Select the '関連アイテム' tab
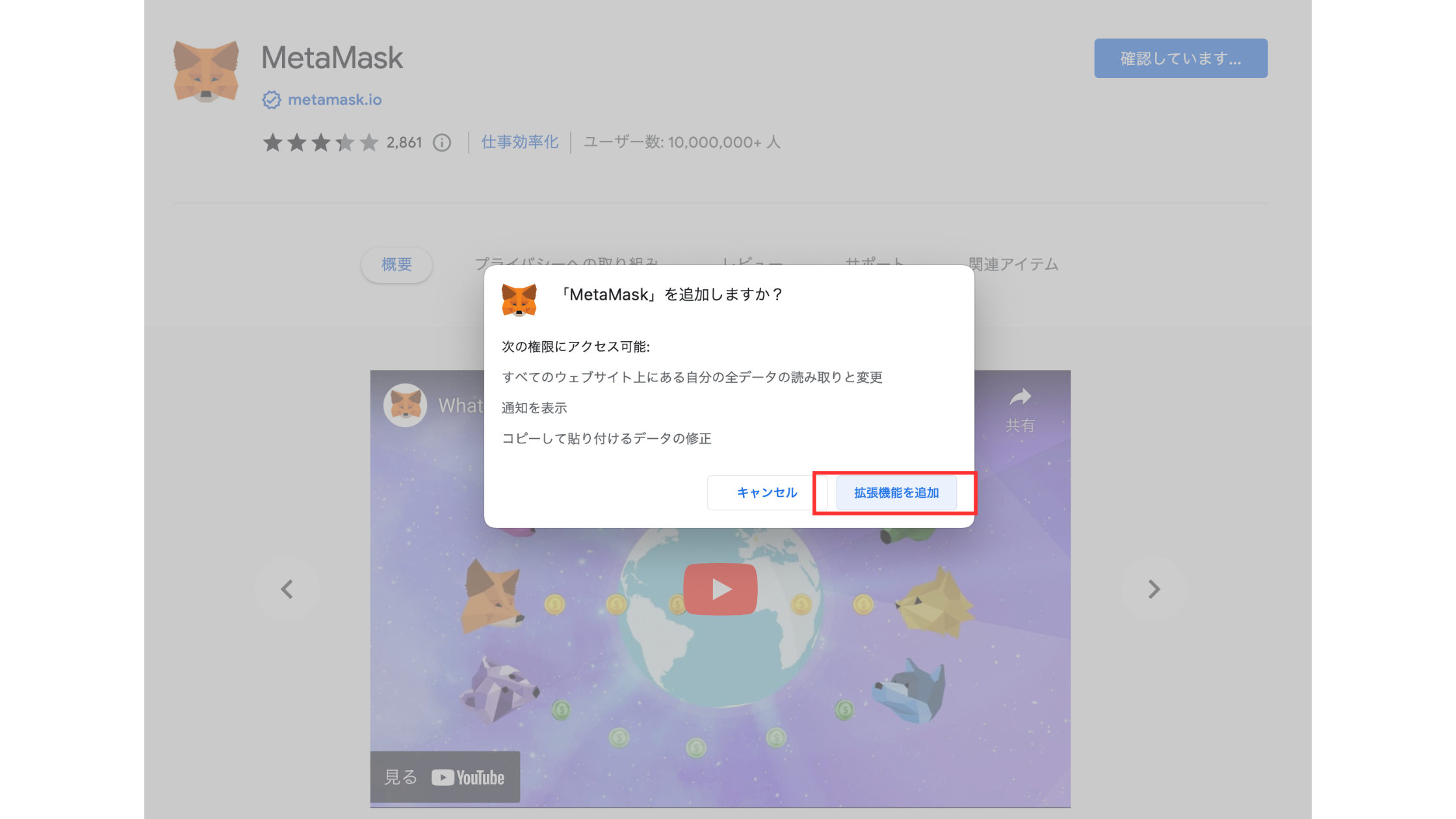Screen dimensions: 1456x819 click(1013, 264)
